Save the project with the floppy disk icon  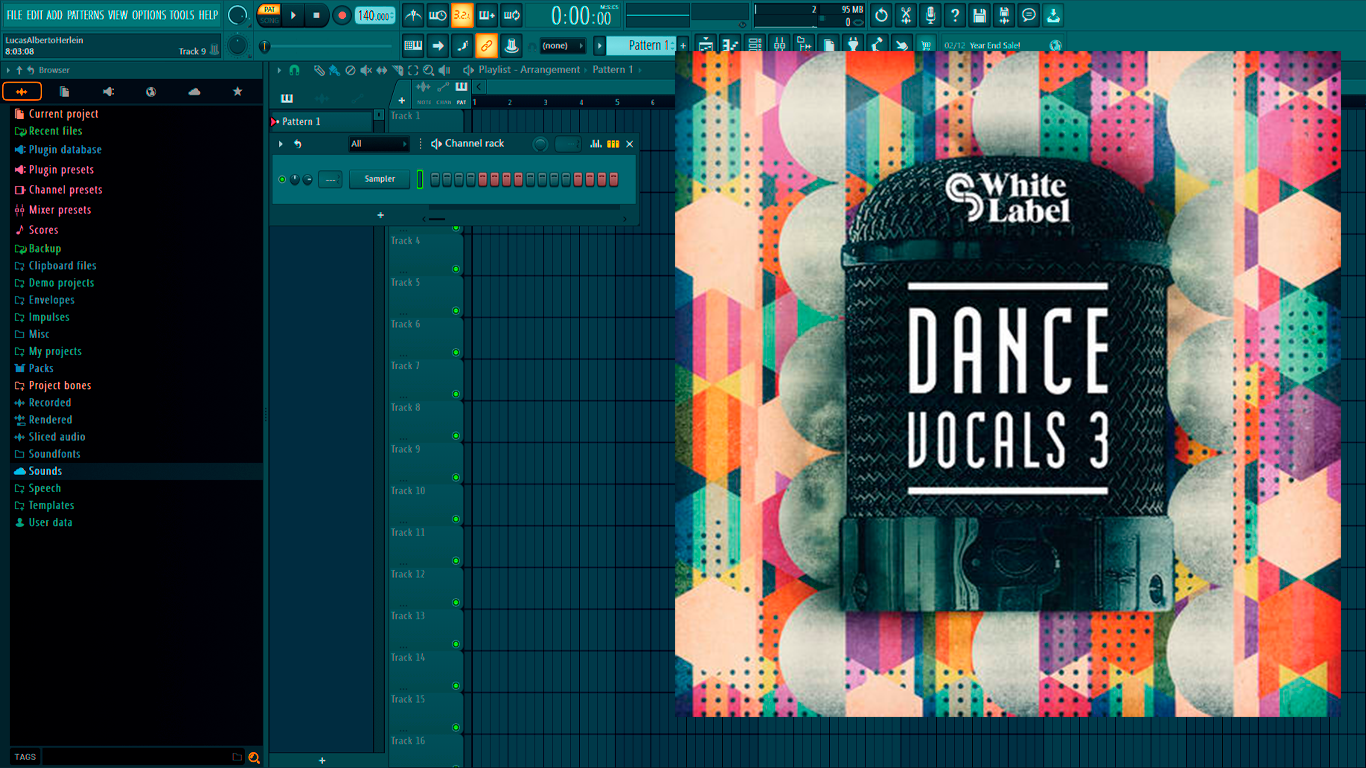click(x=979, y=15)
